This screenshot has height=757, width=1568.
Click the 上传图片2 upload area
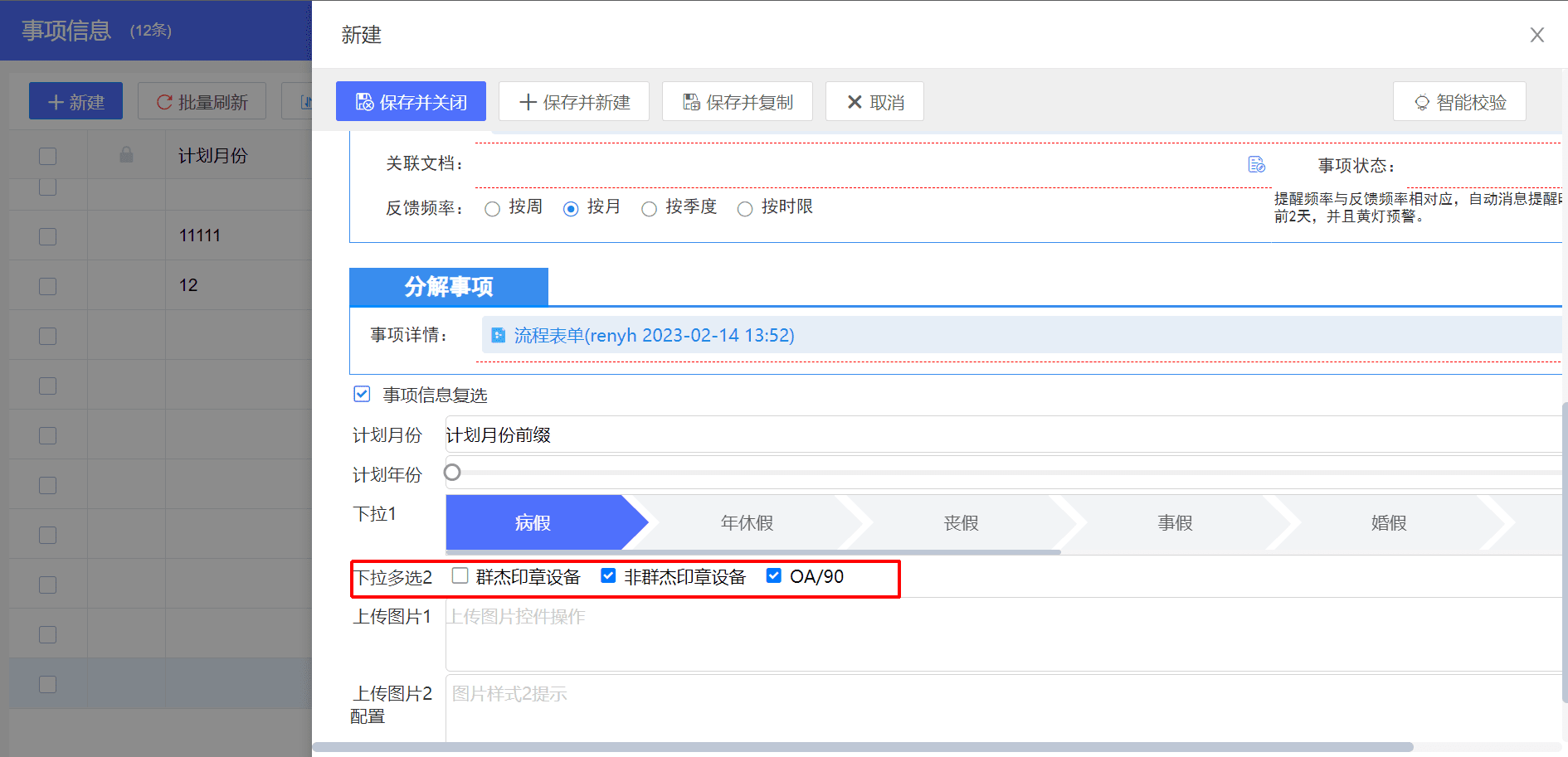pyautogui.click(x=1003, y=709)
